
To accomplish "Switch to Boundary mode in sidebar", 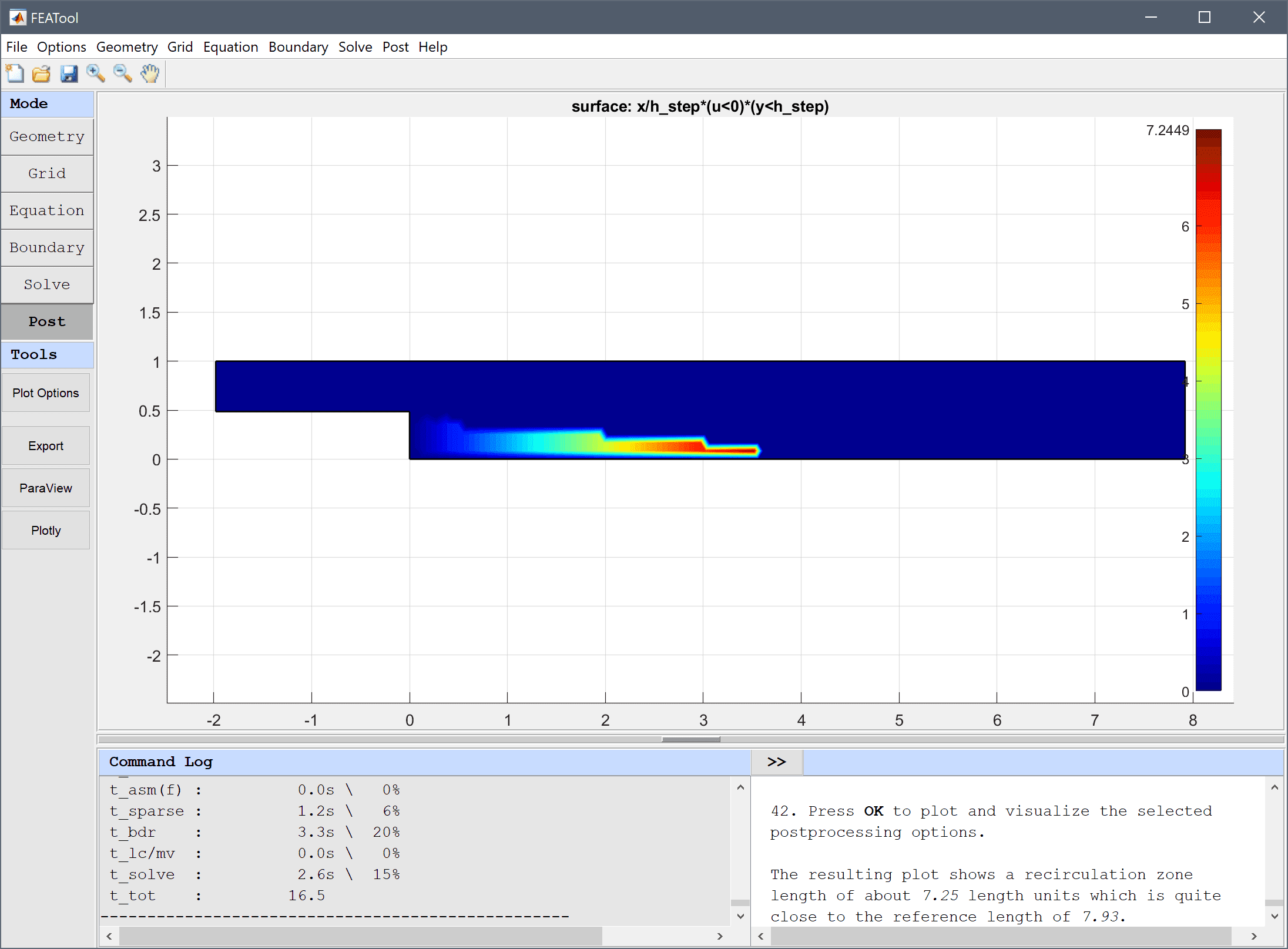I will click(x=47, y=247).
